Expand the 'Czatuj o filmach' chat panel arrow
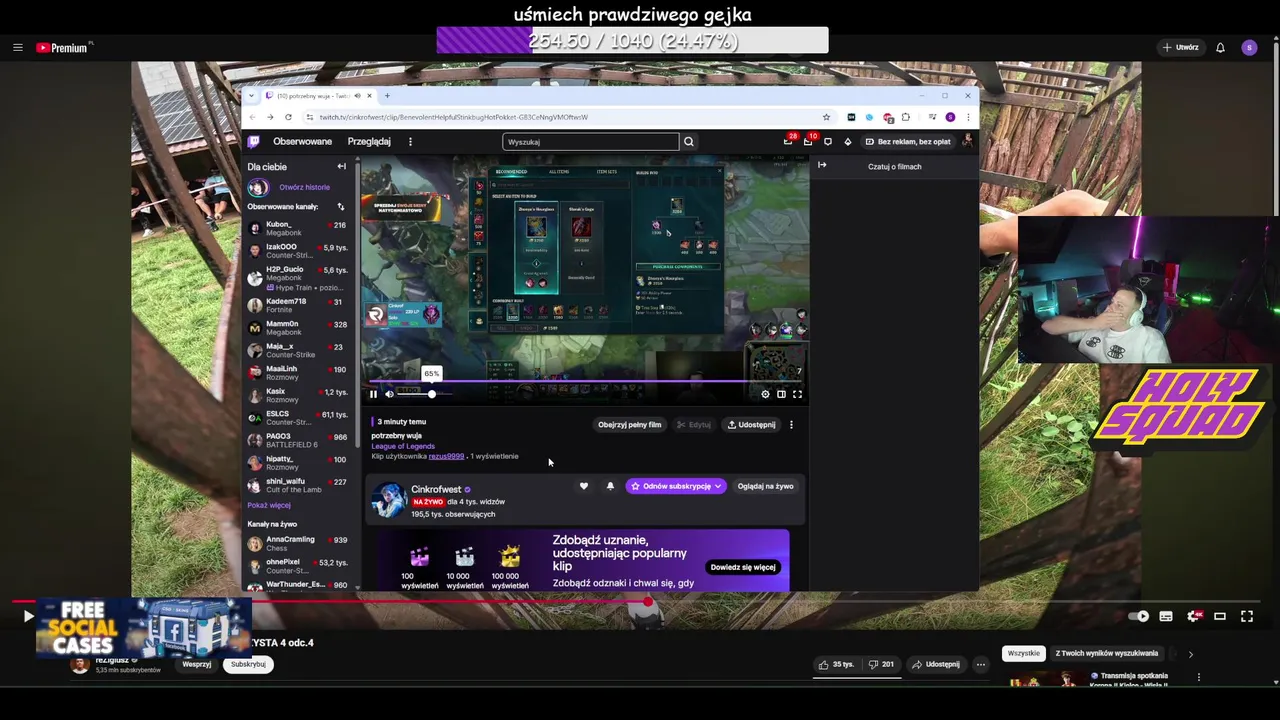1280x720 pixels. pos(822,165)
